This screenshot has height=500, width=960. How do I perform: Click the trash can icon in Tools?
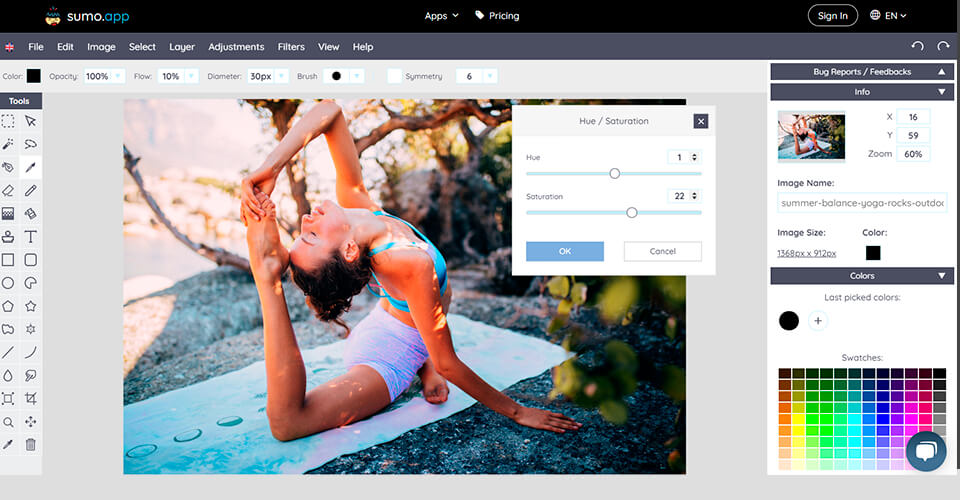(31, 444)
